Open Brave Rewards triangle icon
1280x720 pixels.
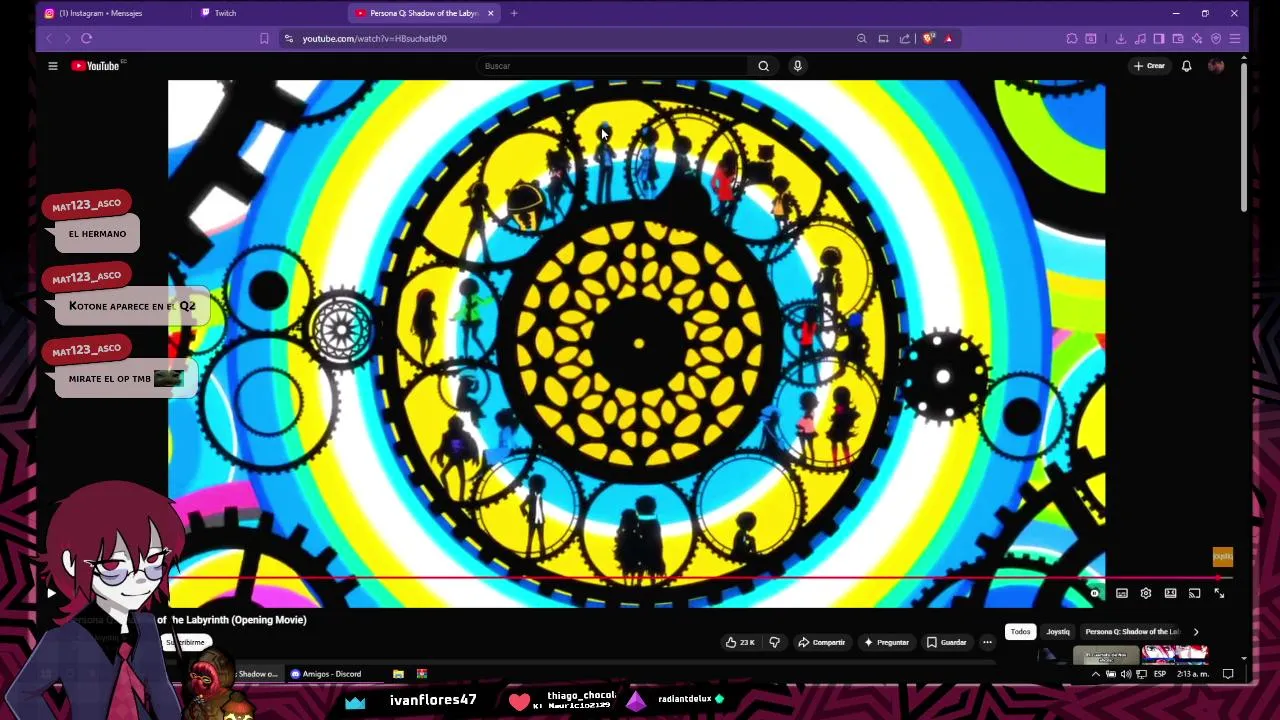[948, 38]
